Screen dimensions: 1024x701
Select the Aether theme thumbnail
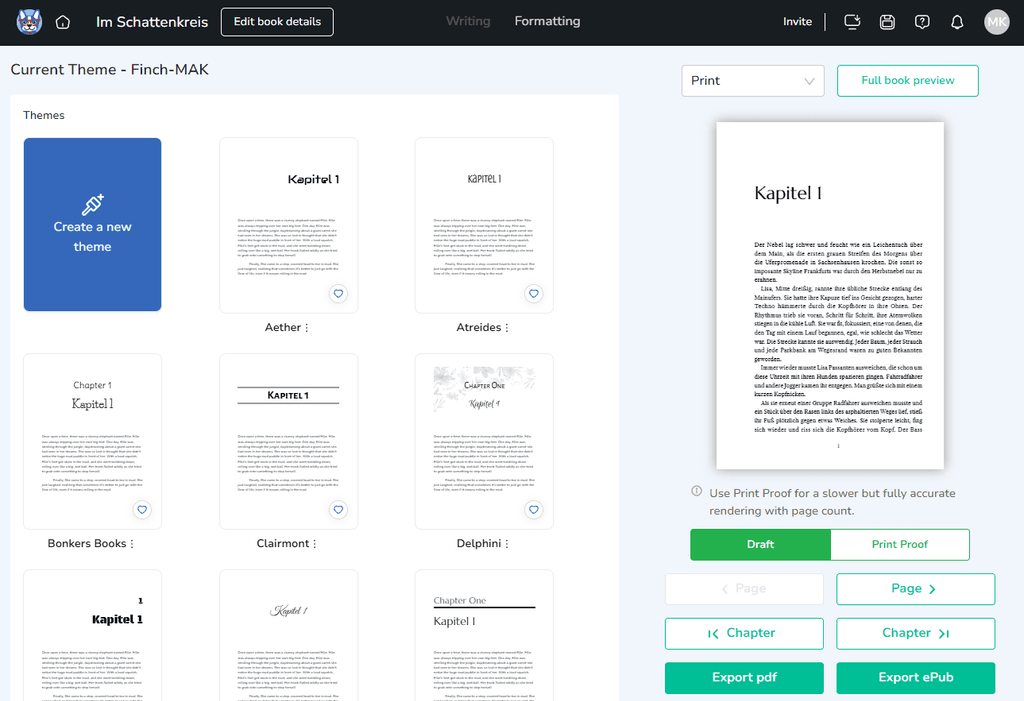tap(289, 225)
